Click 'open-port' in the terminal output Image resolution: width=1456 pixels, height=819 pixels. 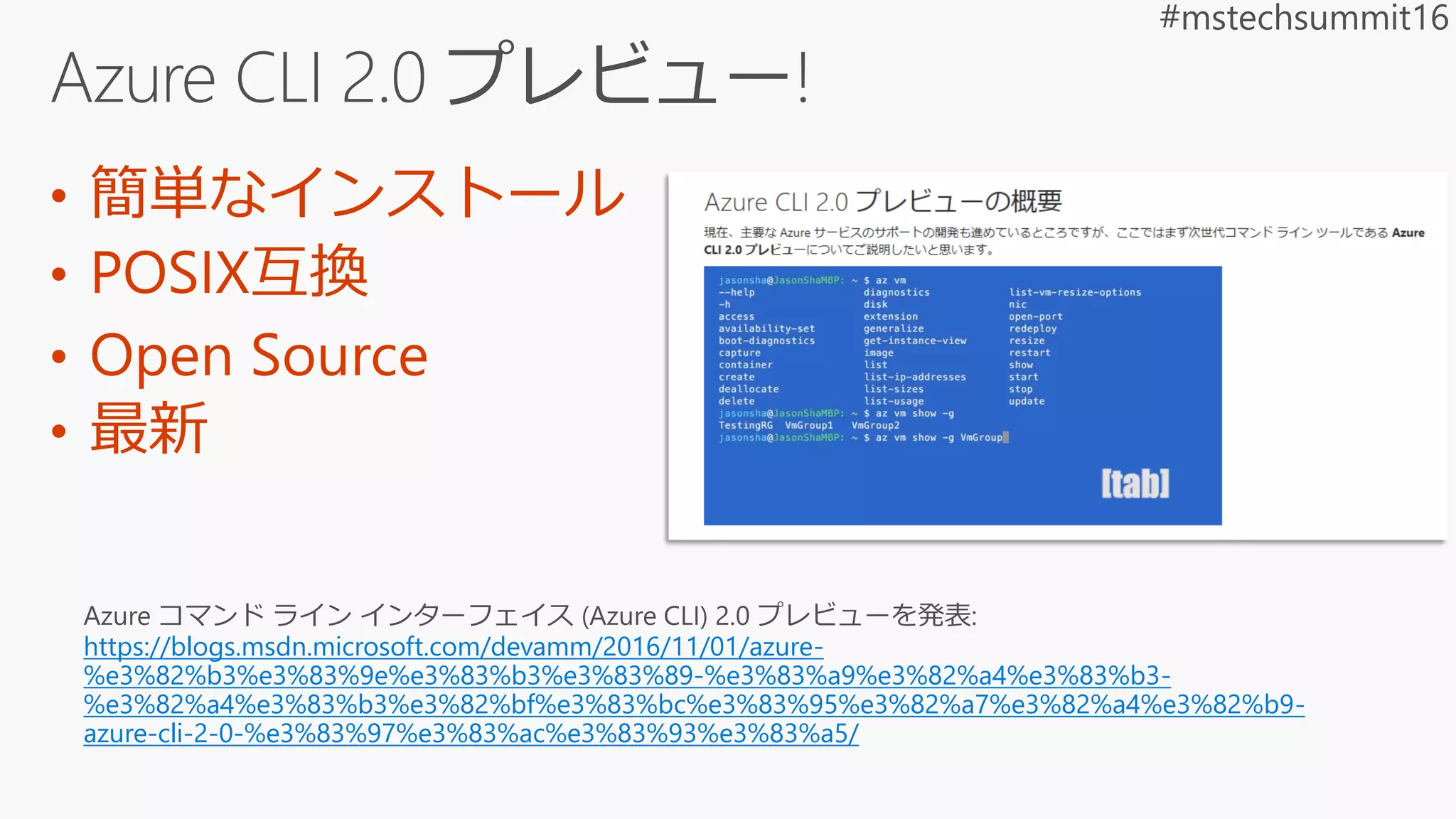(1036, 316)
